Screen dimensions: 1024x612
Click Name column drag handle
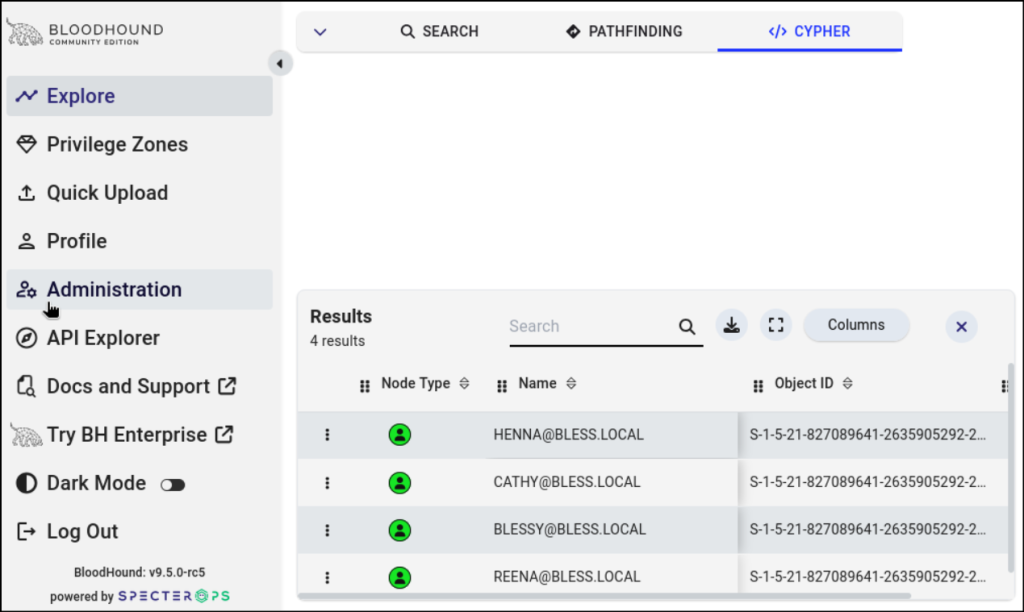coord(502,386)
